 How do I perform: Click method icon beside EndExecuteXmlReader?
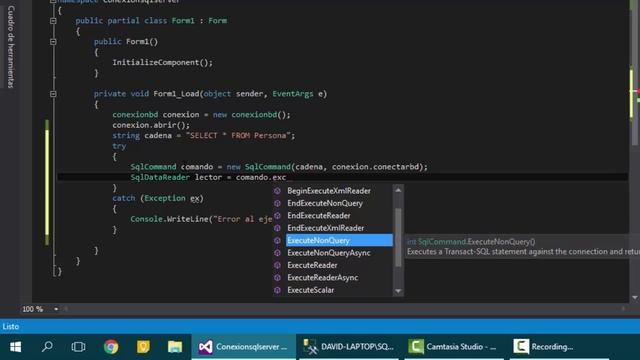pyautogui.click(x=277, y=228)
